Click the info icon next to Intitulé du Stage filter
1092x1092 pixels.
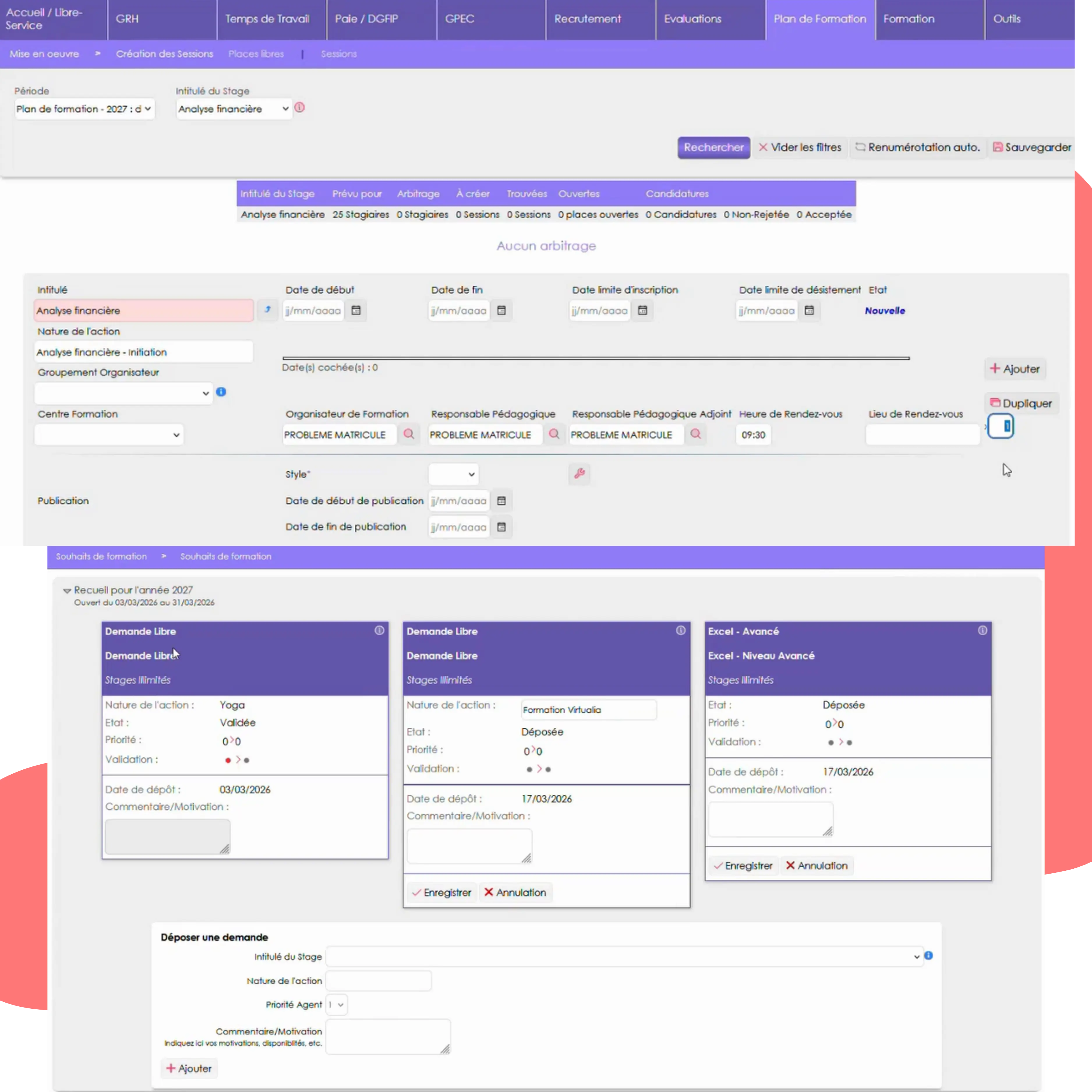click(300, 107)
